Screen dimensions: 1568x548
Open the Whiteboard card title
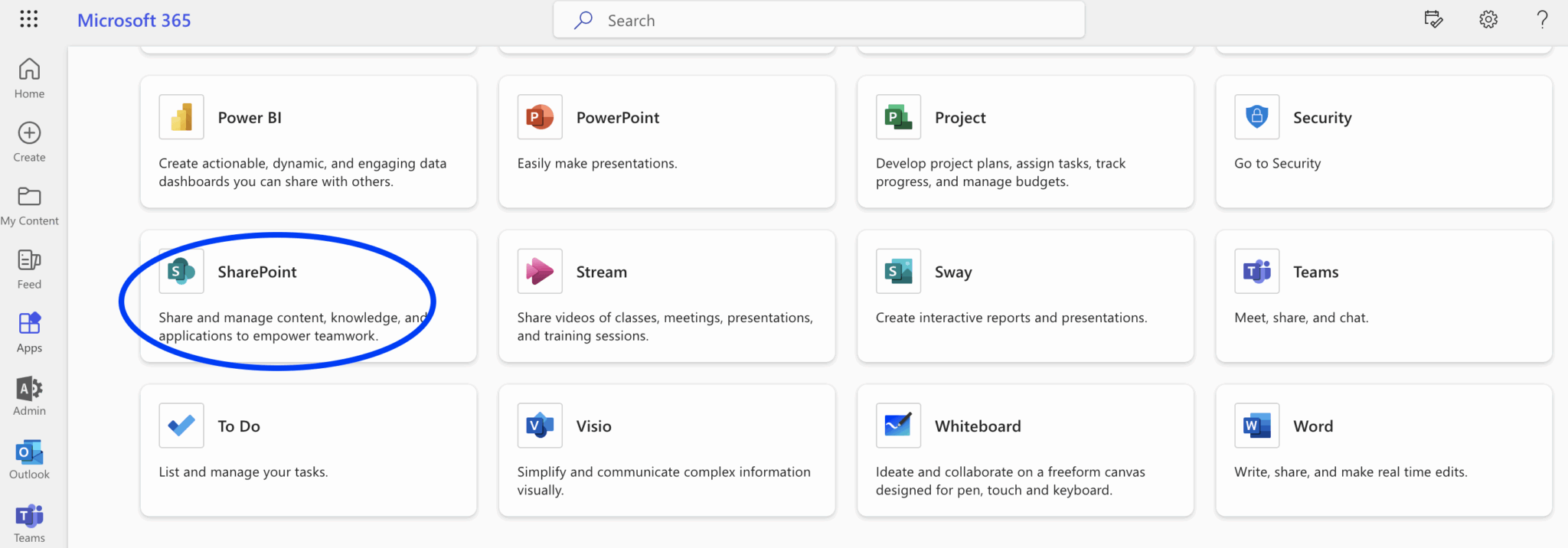978,426
